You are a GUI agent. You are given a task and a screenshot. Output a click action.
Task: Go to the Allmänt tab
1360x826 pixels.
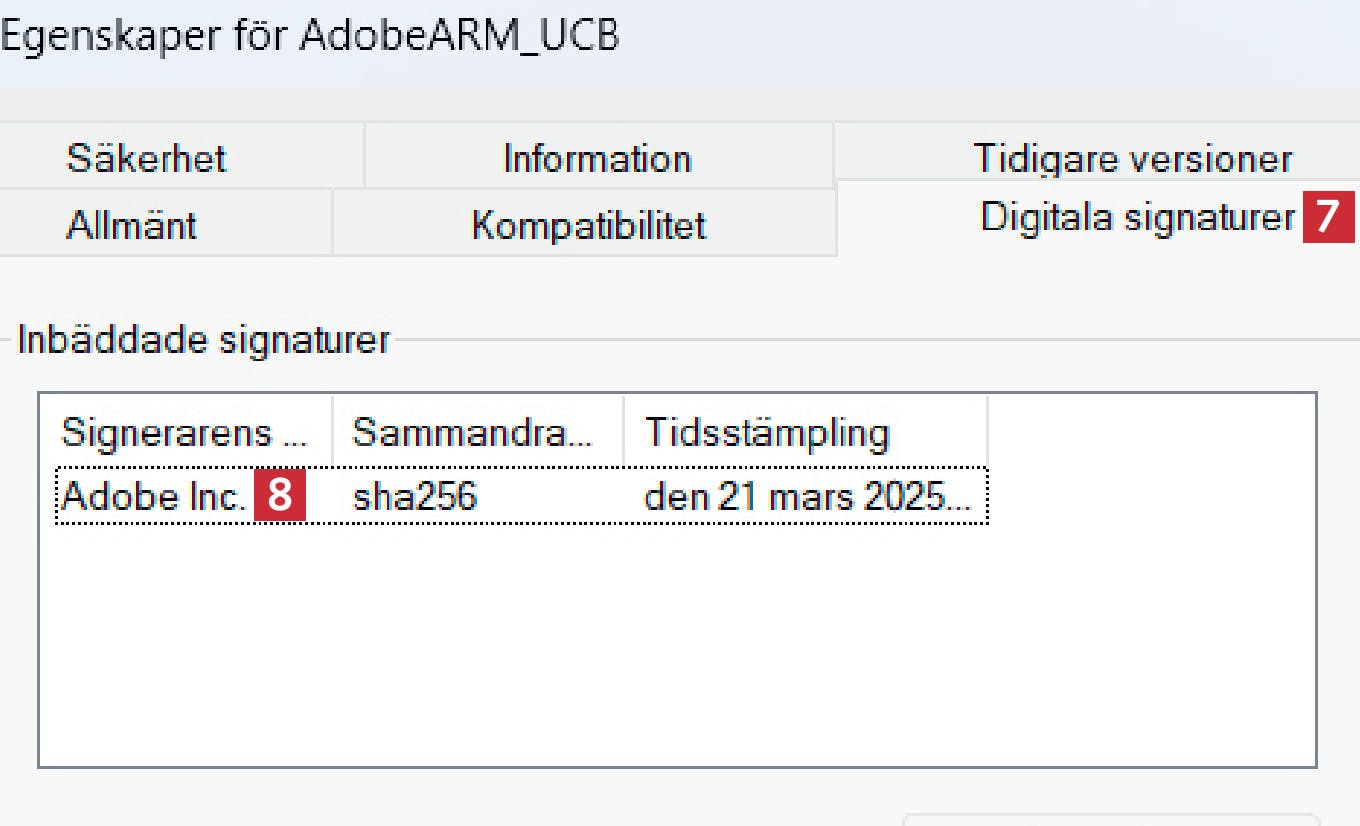131,225
